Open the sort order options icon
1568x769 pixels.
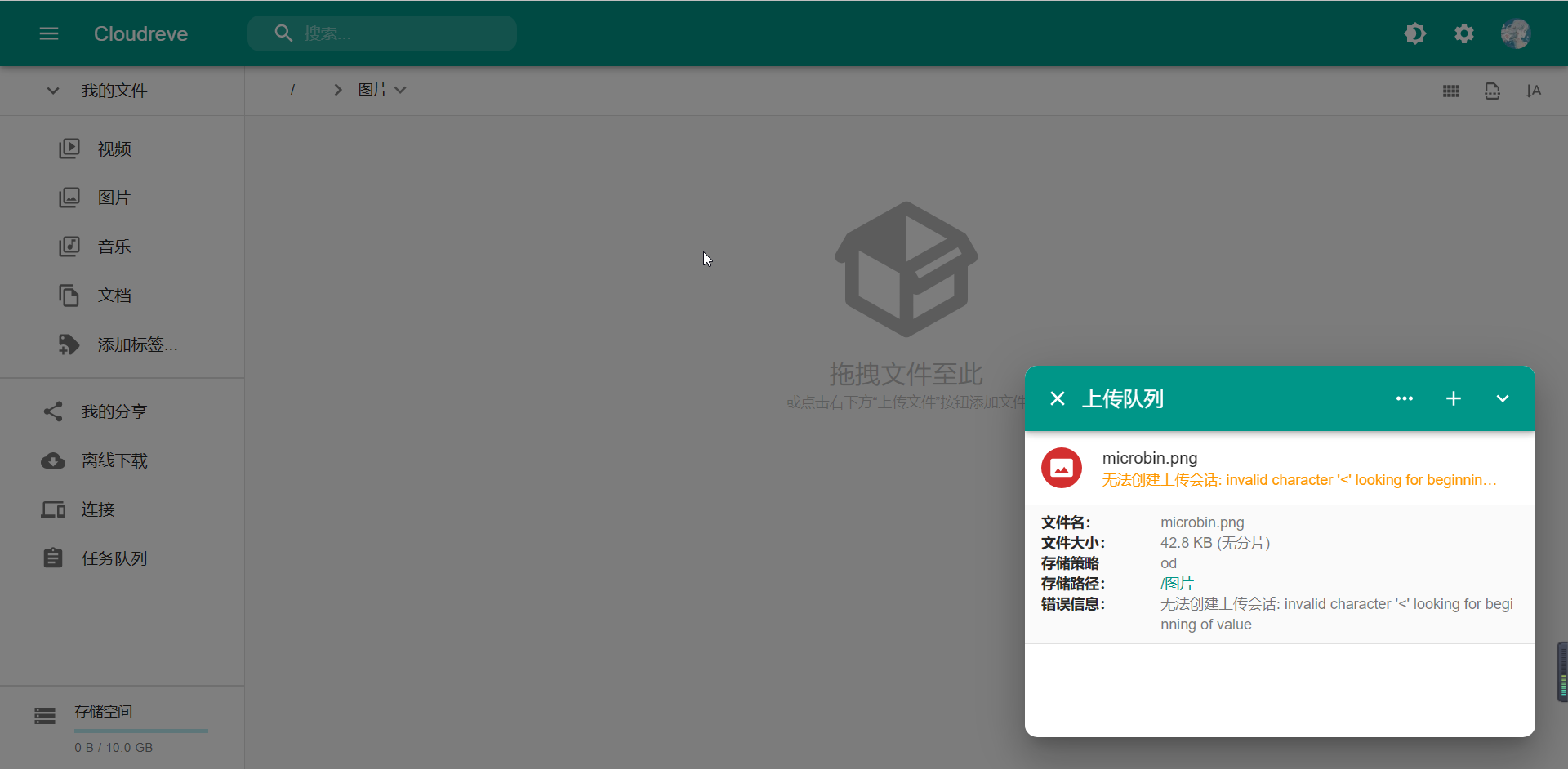1535,91
